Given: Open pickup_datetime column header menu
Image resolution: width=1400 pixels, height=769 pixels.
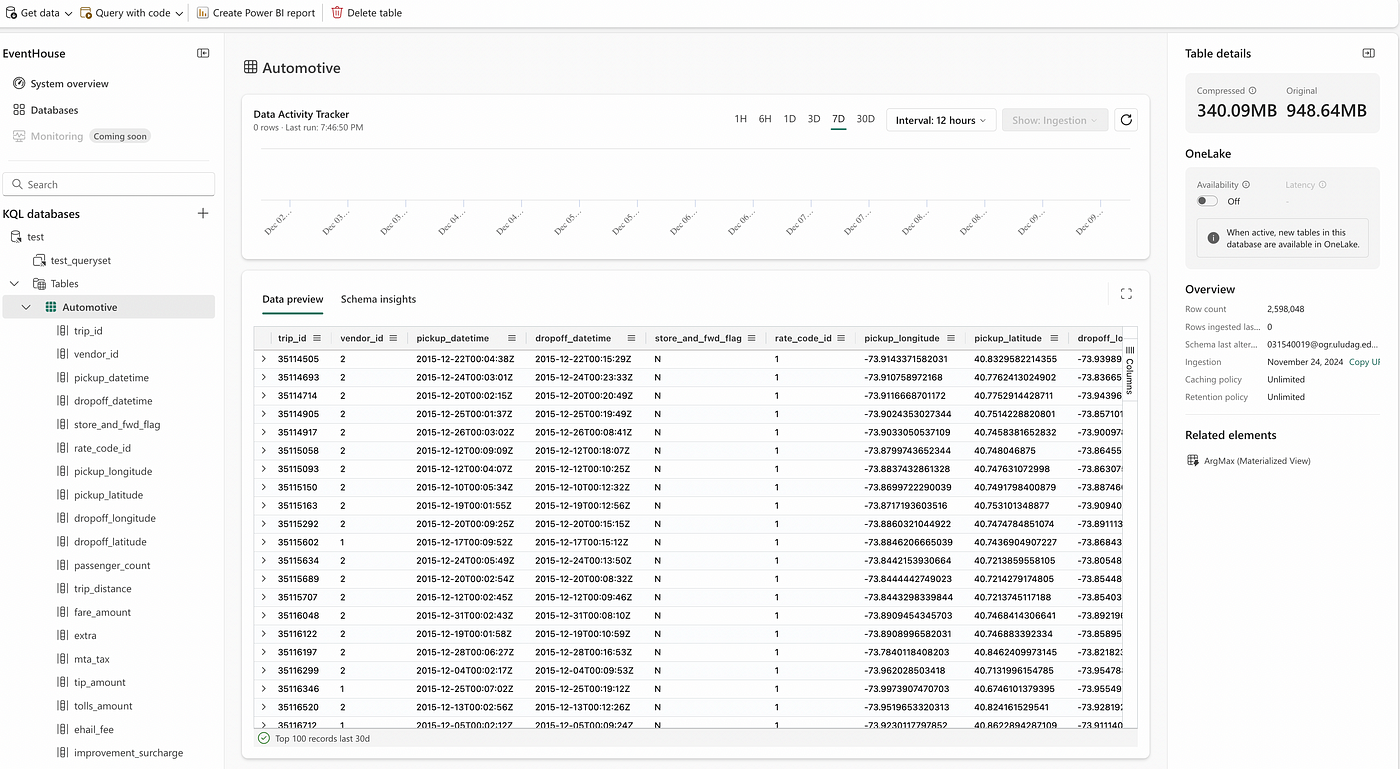Looking at the screenshot, I should (512, 338).
